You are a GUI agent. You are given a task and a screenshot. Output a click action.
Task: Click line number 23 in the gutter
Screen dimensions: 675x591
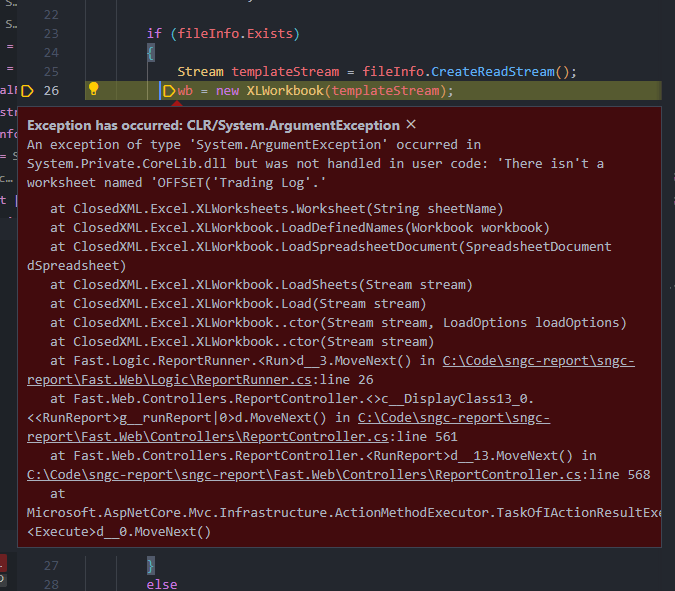tap(51, 33)
